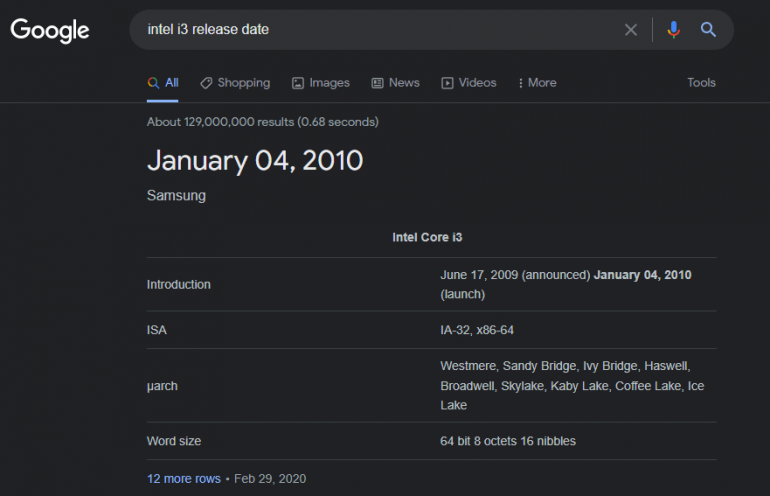Click the 'Westmere, Sandy Bridge' microarchitecture list

coord(572,386)
